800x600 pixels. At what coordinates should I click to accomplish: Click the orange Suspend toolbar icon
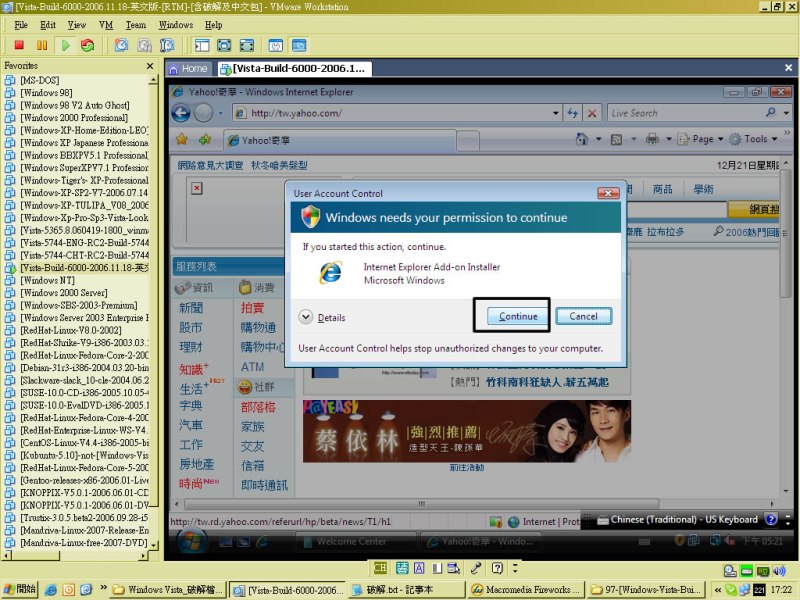point(42,45)
